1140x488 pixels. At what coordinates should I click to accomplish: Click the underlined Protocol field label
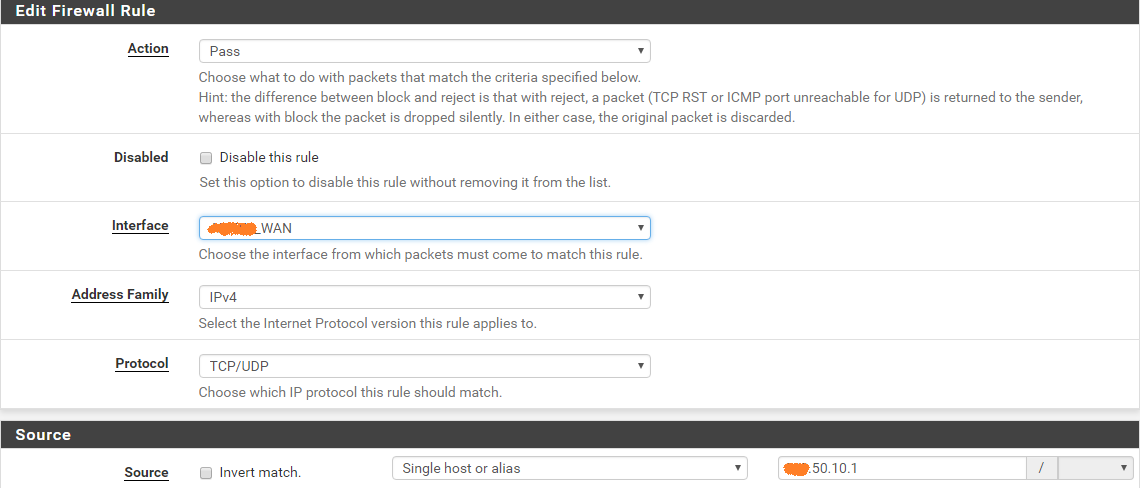tap(142, 363)
